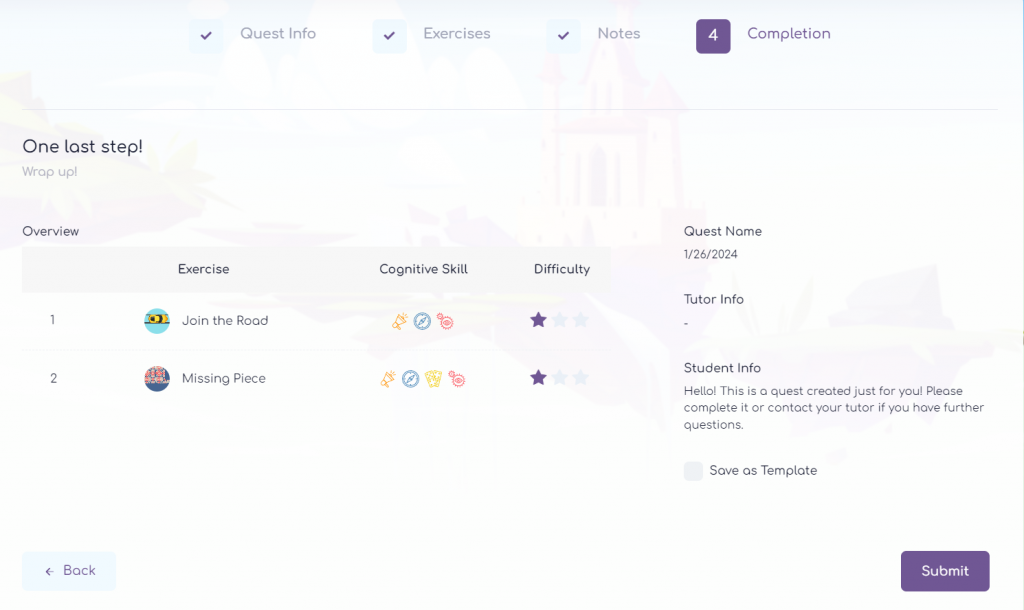Submit the quest
Image resolution: width=1024 pixels, height=610 pixels.
(944, 571)
